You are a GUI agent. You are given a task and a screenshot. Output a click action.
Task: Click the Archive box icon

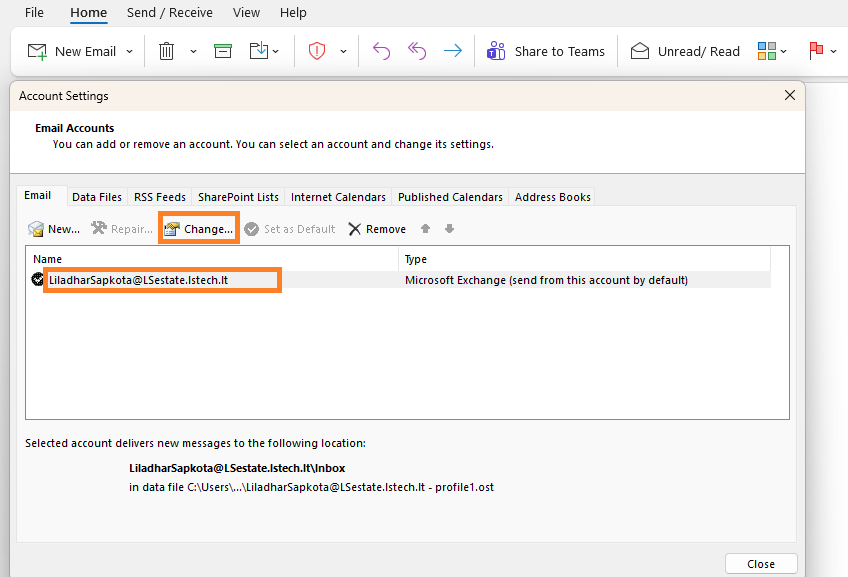(x=223, y=51)
